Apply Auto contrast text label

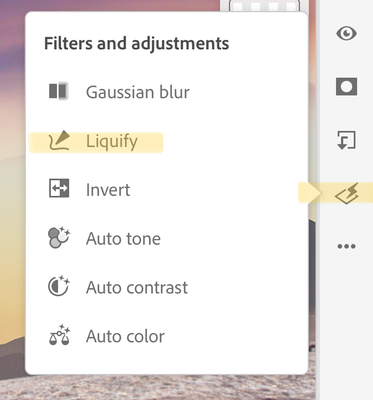[x=137, y=287]
